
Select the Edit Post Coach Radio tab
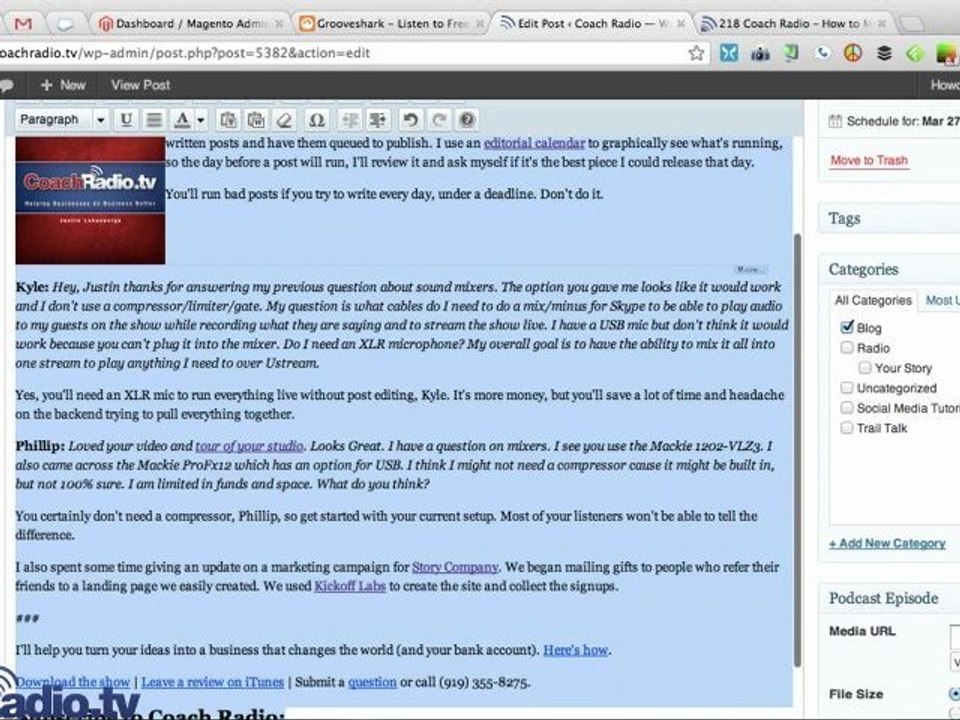(591, 24)
